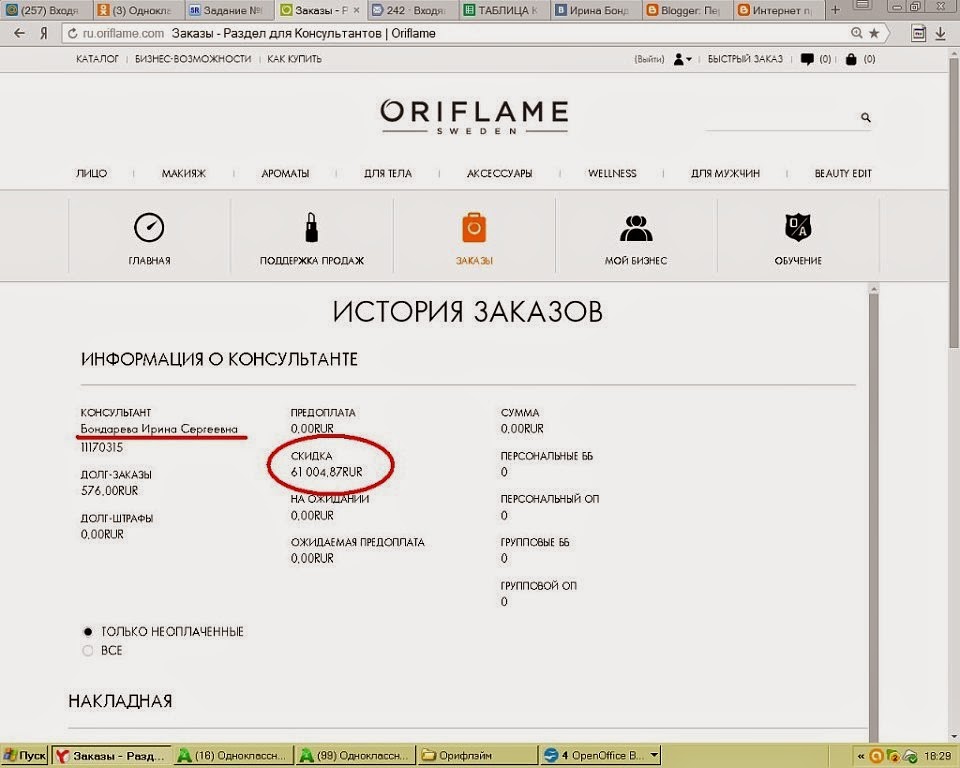Open the Поддержка продаж lipstick icon
Screen dimensions: 960x768
312,227
